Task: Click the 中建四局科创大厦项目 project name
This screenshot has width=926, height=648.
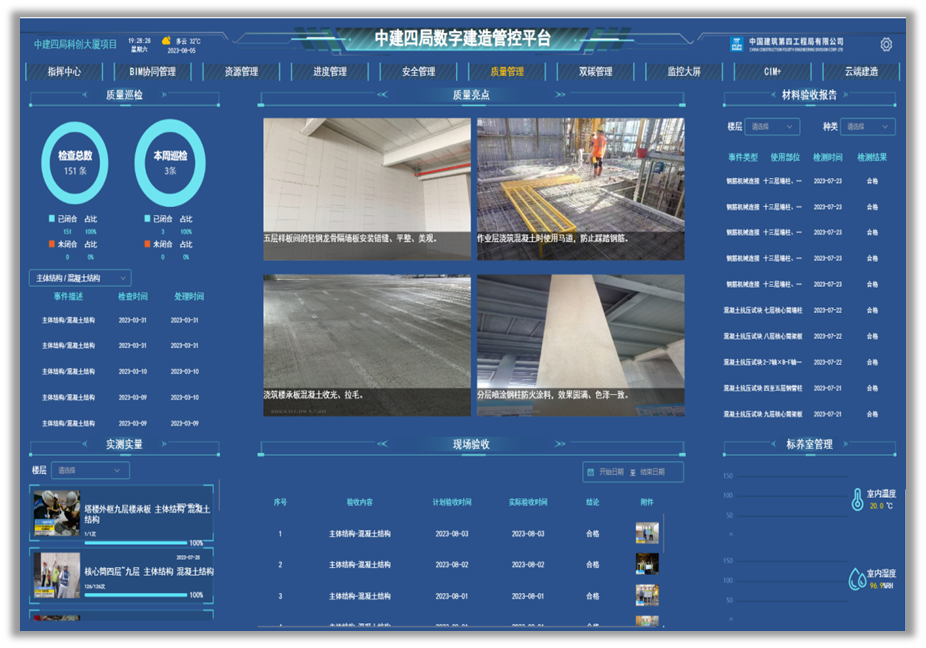Action: point(75,44)
